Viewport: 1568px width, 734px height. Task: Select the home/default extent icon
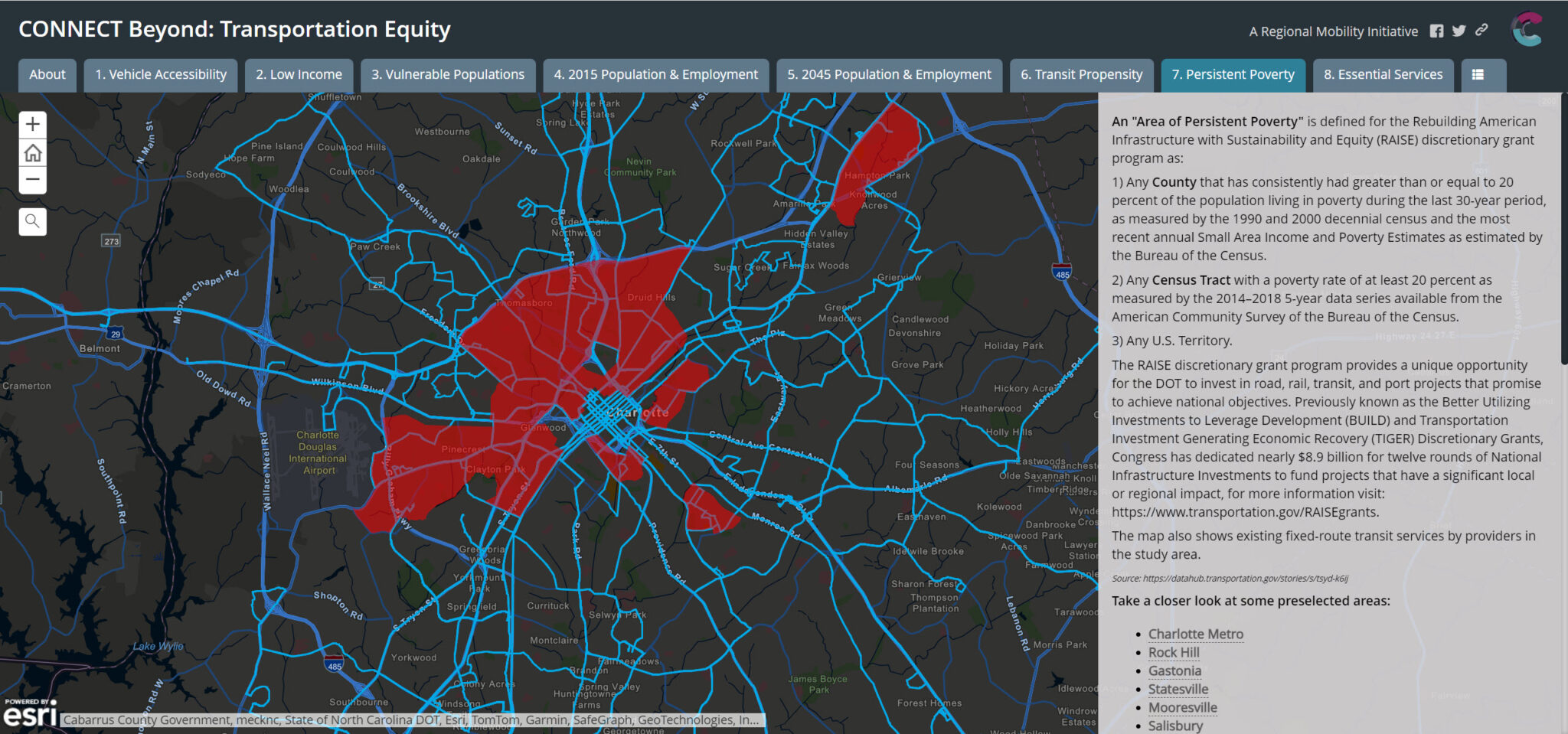pos(32,152)
